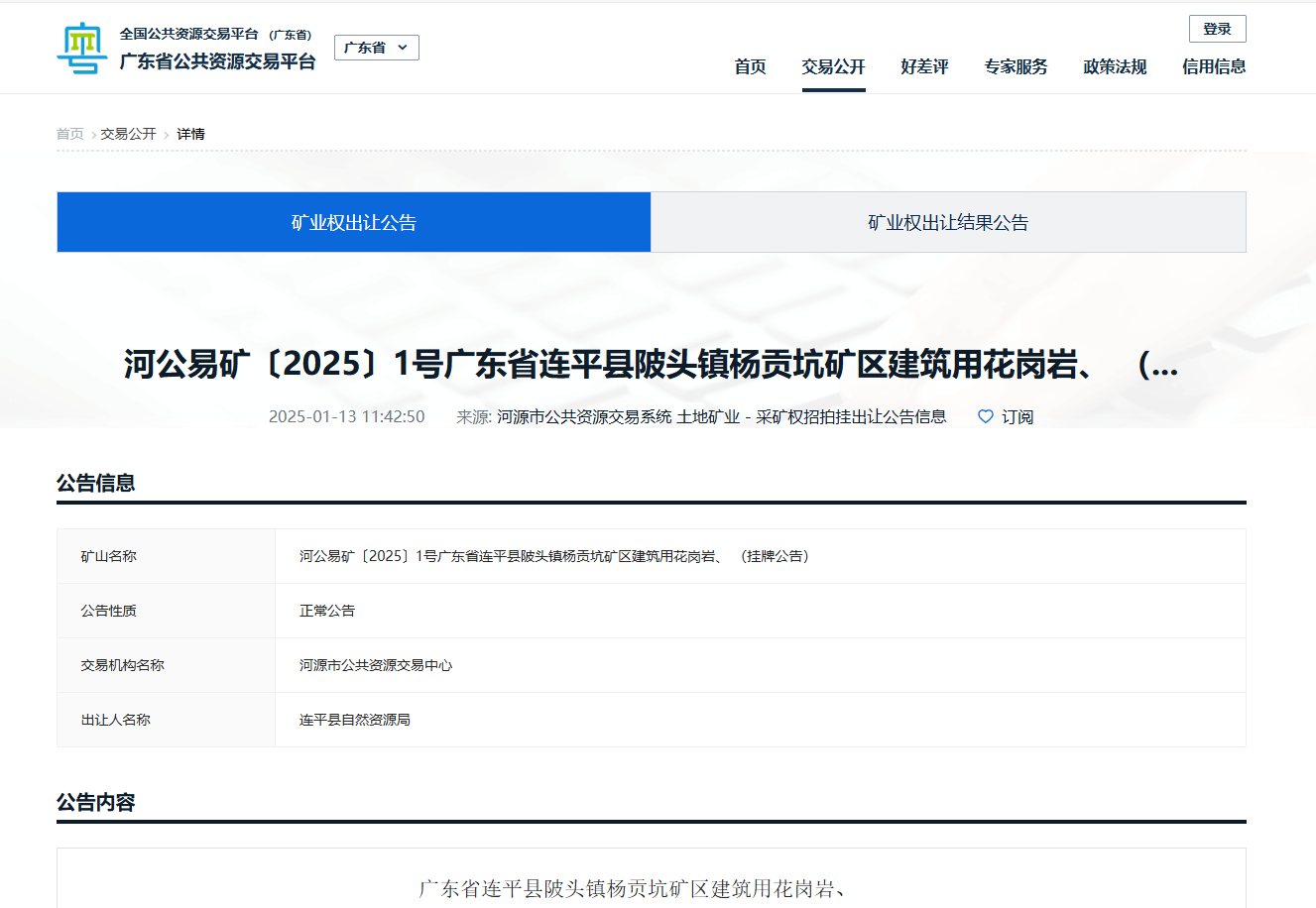Click 连平县自然资源局 table value
This screenshot has width=1316, height=908.
[x=355, y=720]
